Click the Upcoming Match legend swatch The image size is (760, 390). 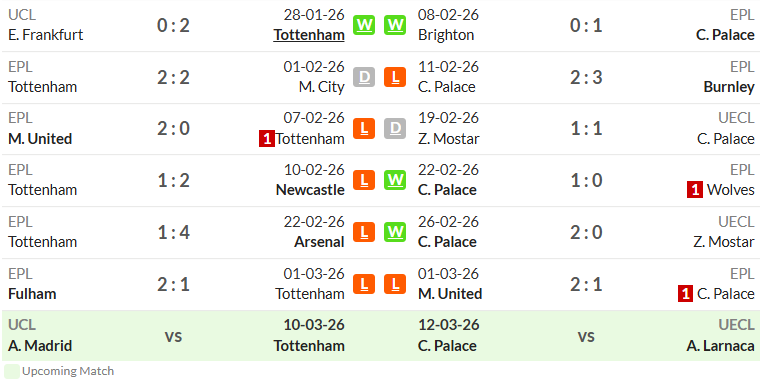click(12, 372)
